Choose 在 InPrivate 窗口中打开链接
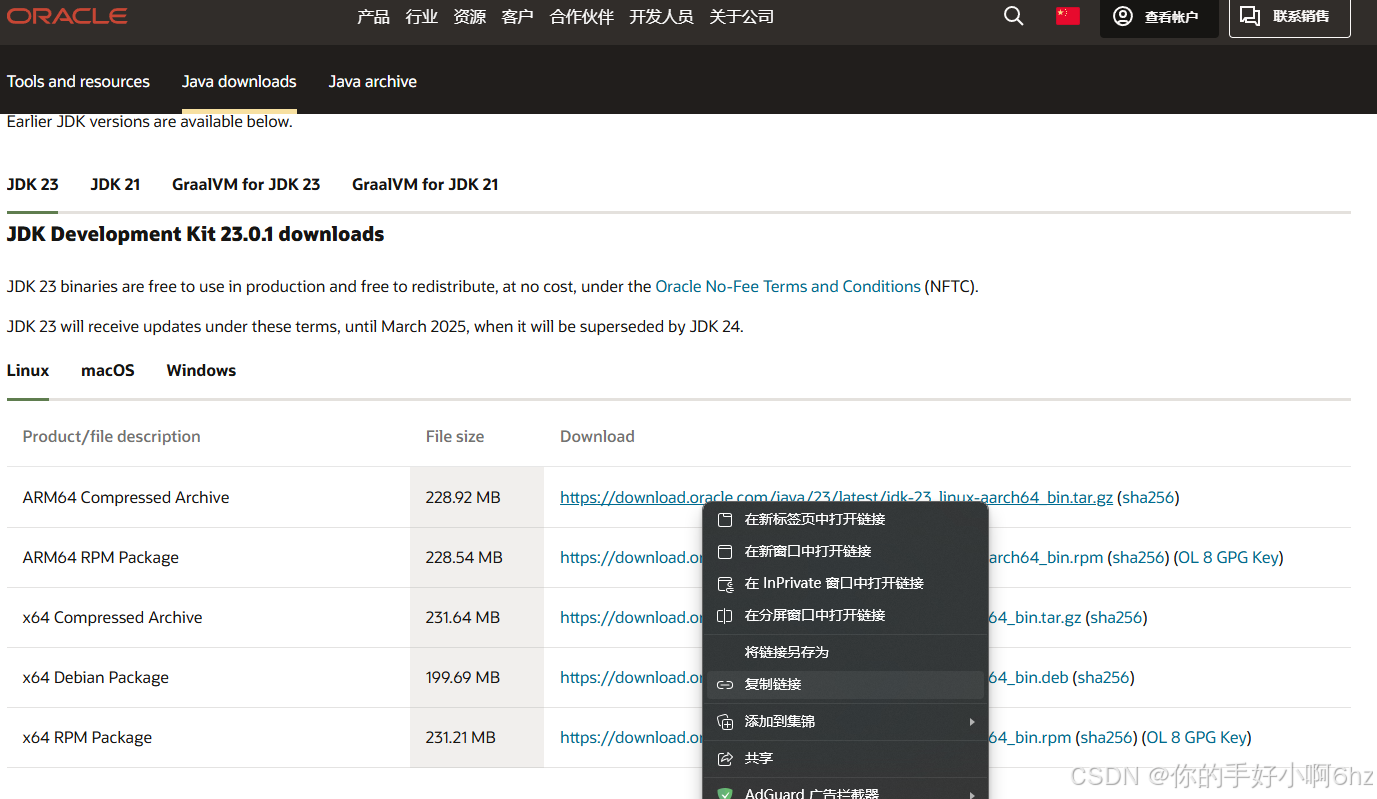Screen dimensions: 1377x799 pyautogui.click(x=845, y=584)
